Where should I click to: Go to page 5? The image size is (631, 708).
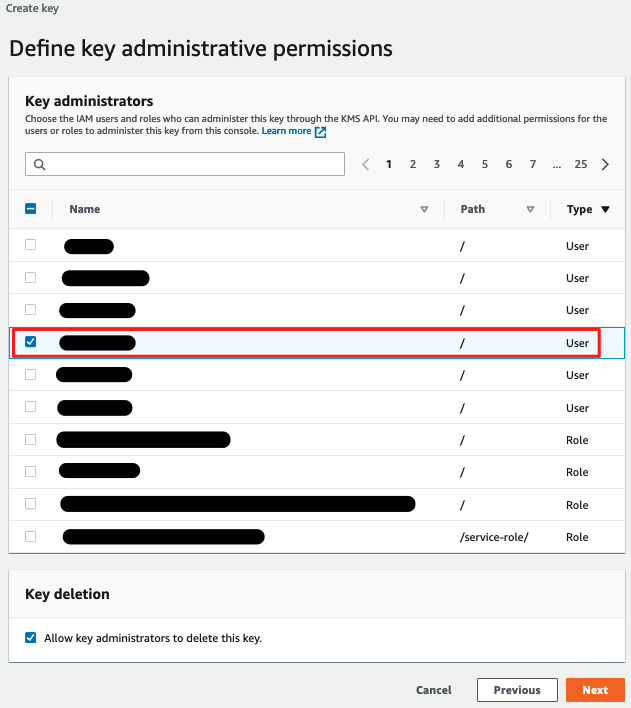click(484, 164)
